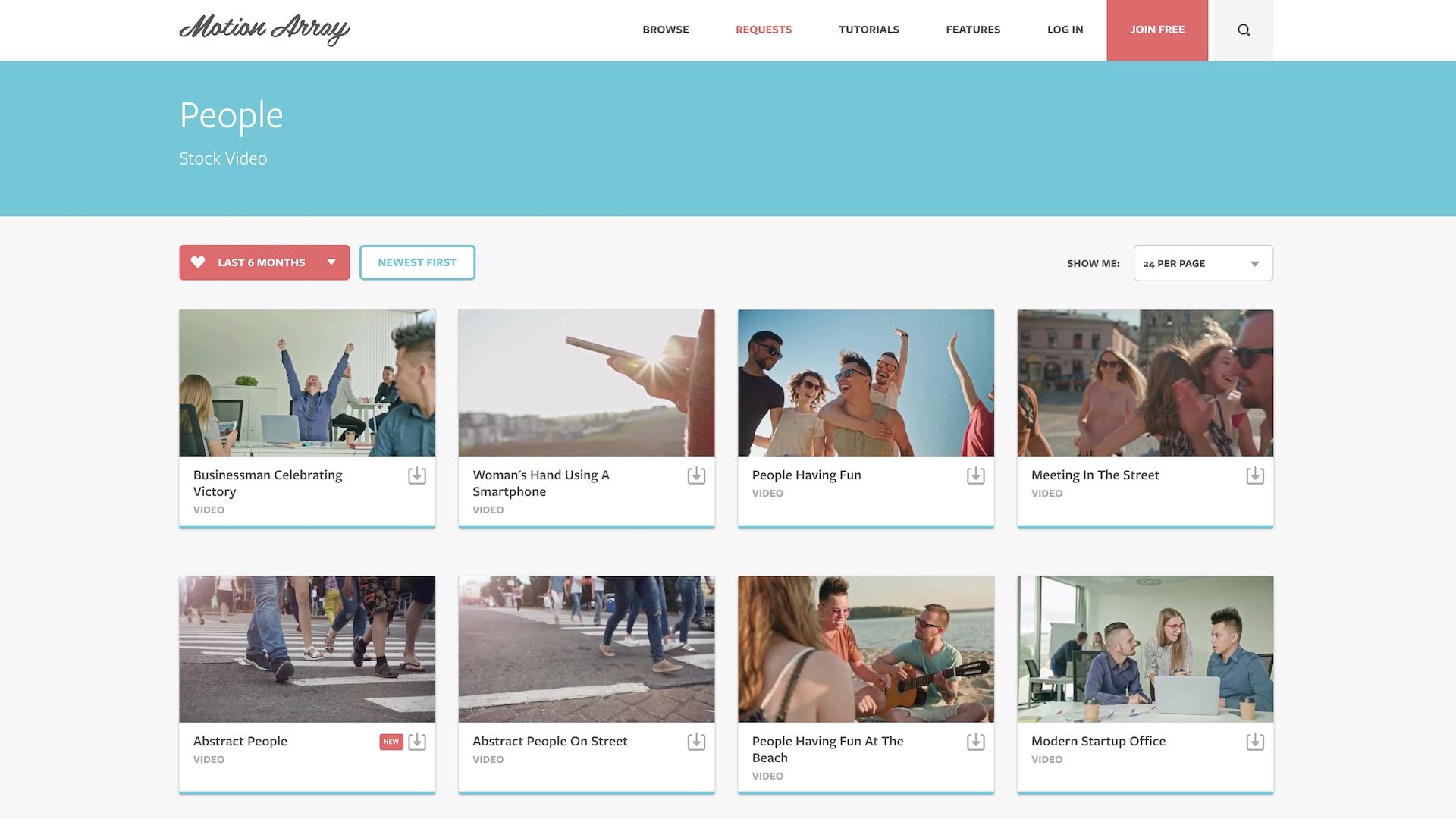Click the Modern Startup Office thumbnail

[x=1145, y=649]
